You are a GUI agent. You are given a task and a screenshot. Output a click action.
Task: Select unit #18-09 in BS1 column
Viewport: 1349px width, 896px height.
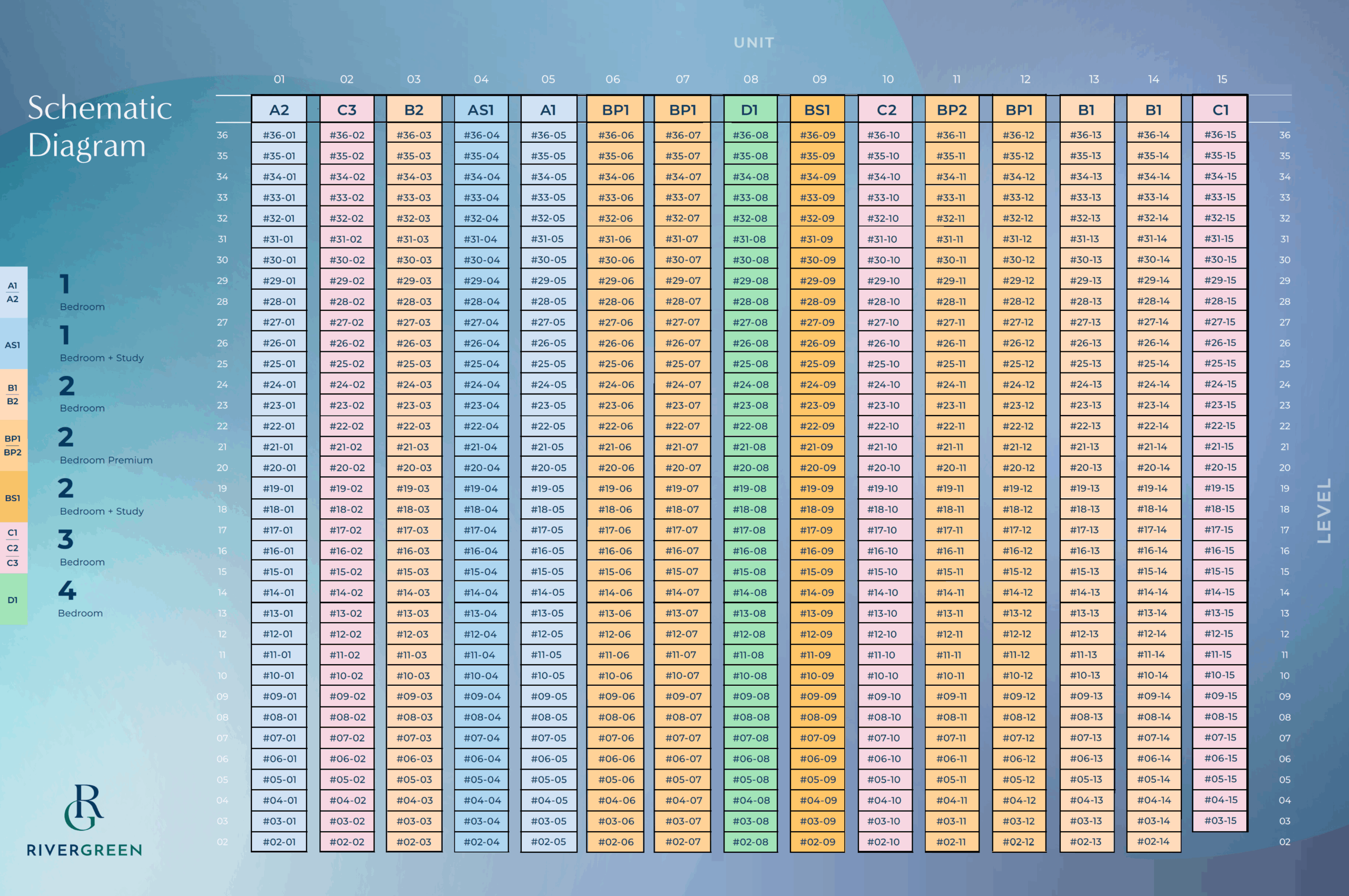tap(817, 509)
